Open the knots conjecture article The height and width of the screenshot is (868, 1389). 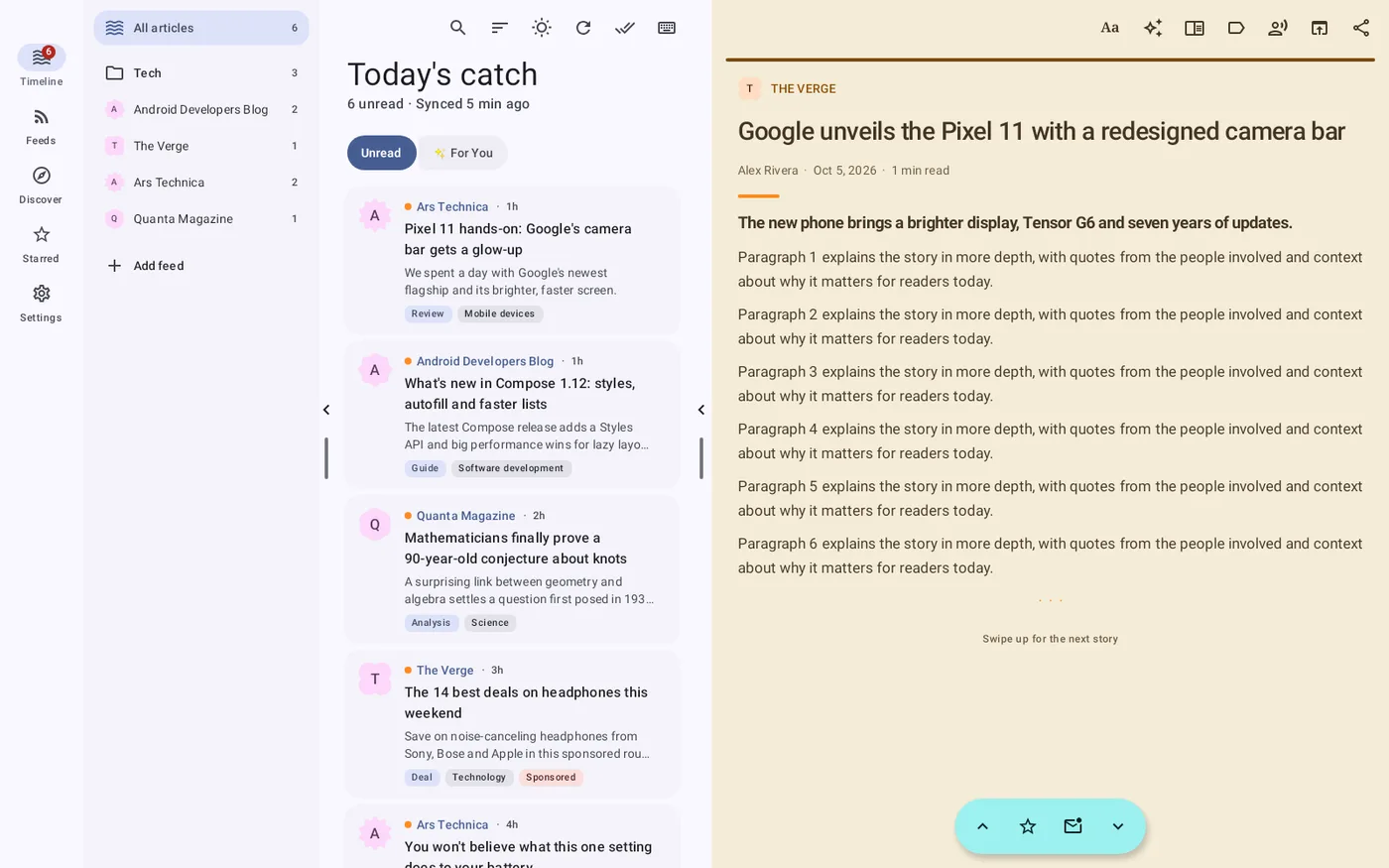(512, 569)
